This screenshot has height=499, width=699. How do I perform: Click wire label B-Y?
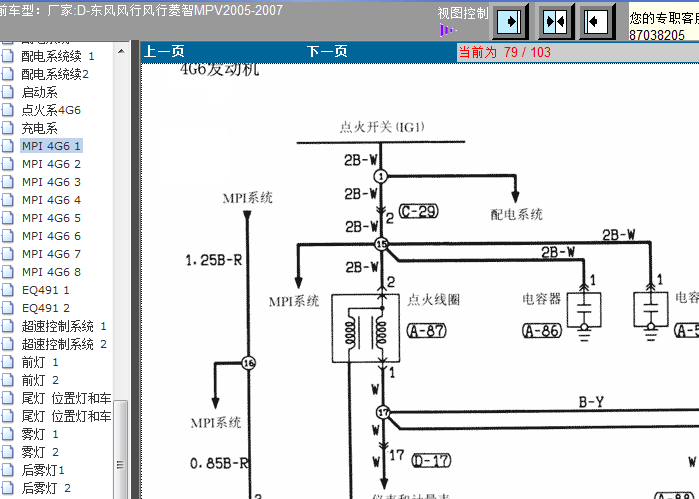coord(591,402)
